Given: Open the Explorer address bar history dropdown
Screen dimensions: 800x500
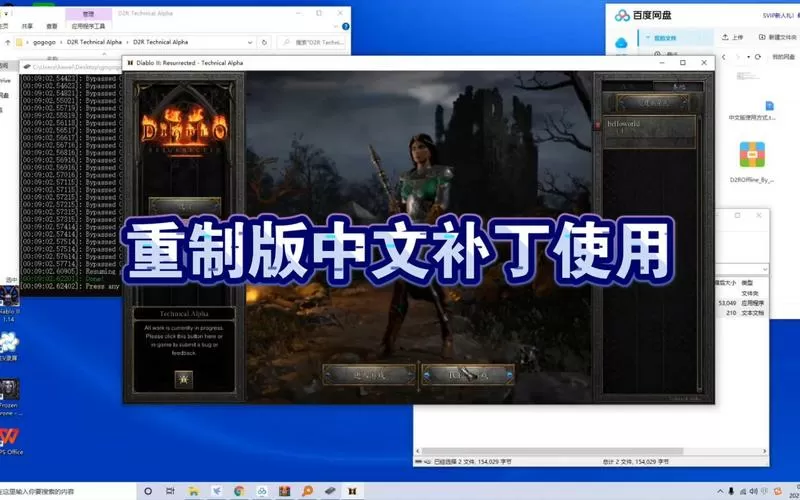Looking at the screenshot, I should pyautogui.click(x=249, y=42).
